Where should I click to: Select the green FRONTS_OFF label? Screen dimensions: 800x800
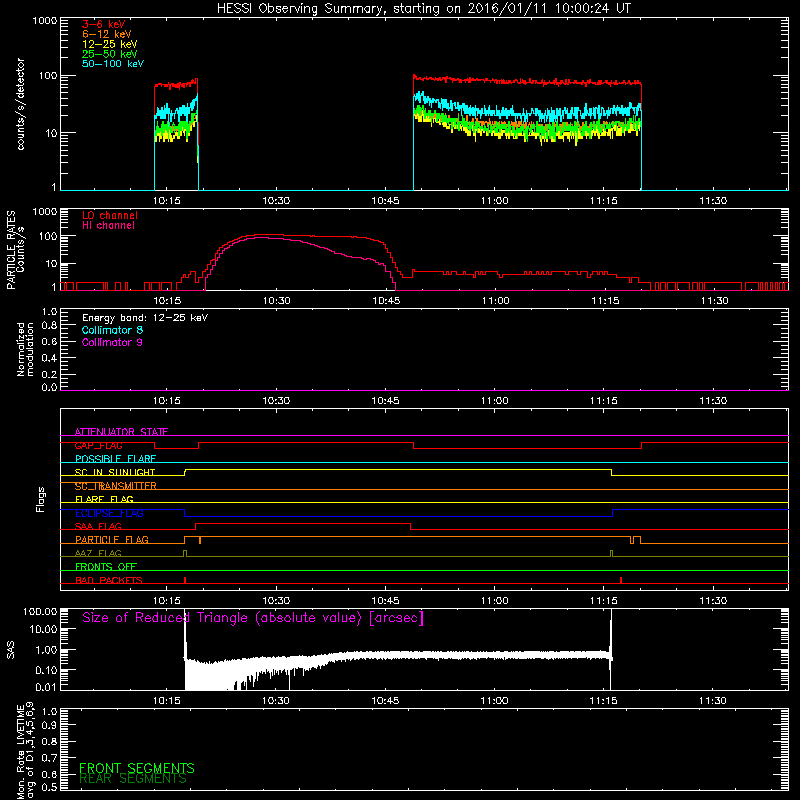pos(106,567)
